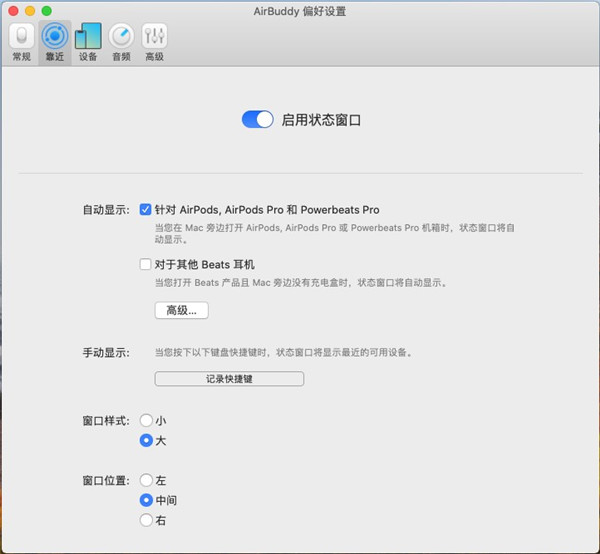Close the AirBuddy preferences window
The height and width of the screenshot is (554, 600).
click(13, 11)
